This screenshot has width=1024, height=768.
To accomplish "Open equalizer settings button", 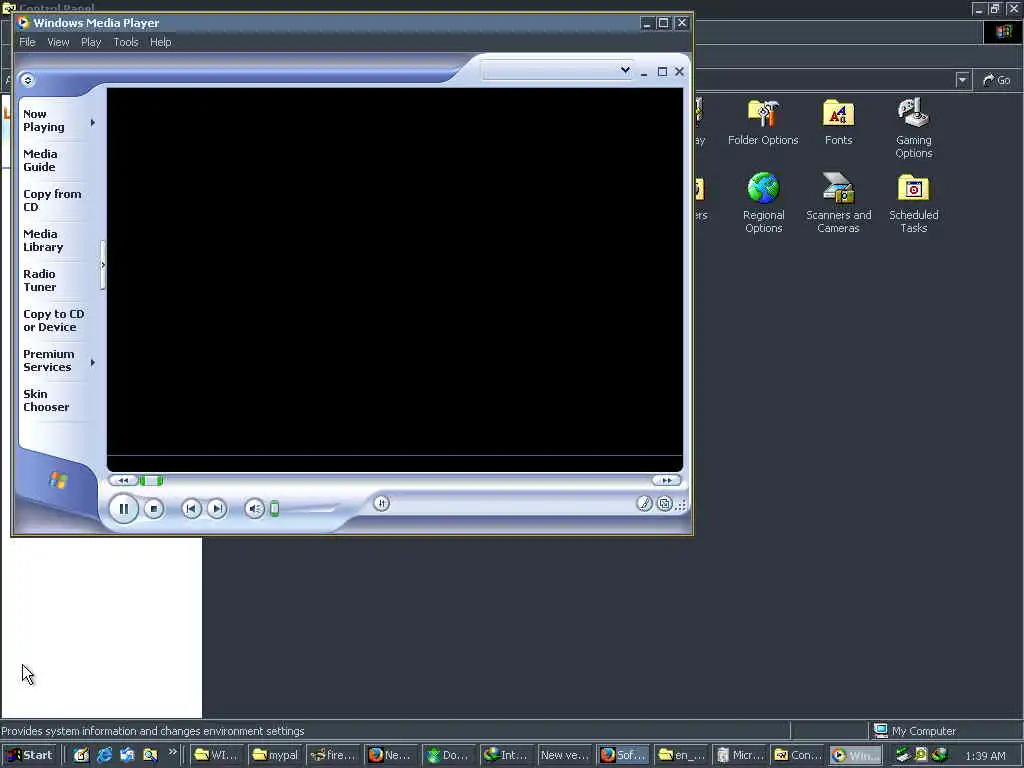I will pyautogui.click(x=381, y=504).
